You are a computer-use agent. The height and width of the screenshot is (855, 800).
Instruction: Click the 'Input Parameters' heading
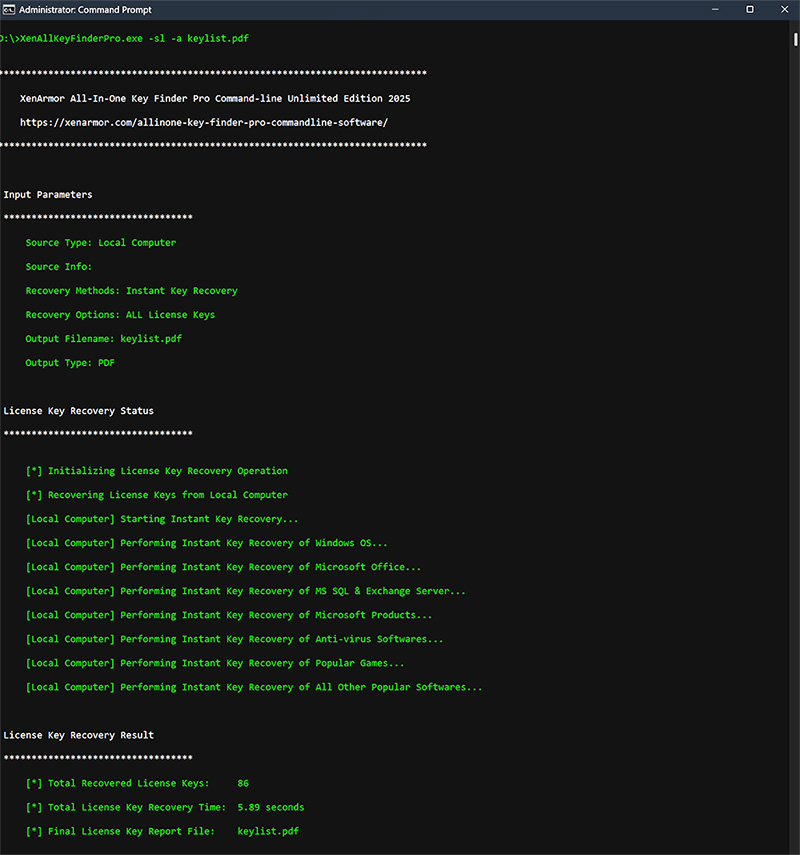47,195
